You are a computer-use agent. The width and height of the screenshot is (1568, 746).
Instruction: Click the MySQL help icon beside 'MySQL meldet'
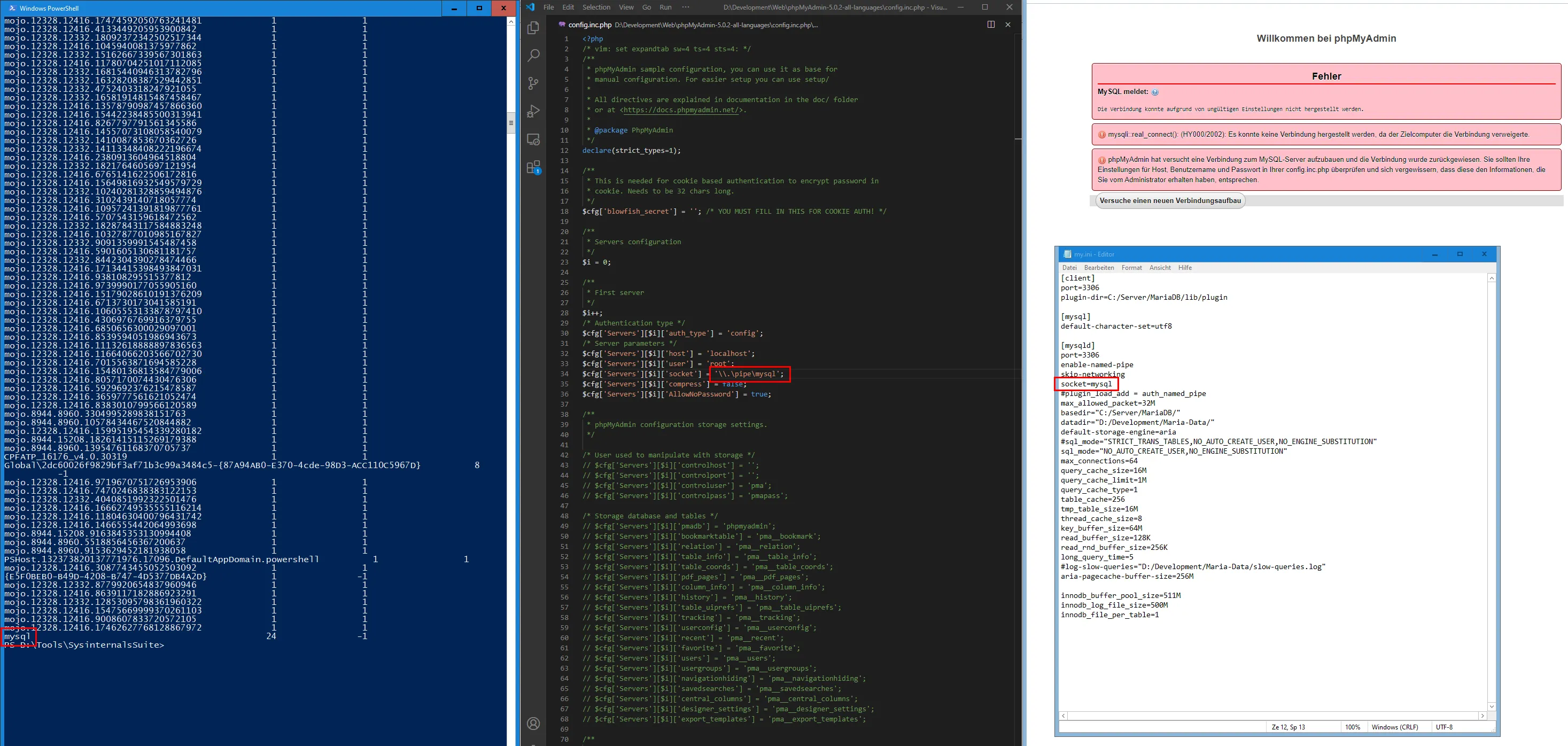point(1155,92)
